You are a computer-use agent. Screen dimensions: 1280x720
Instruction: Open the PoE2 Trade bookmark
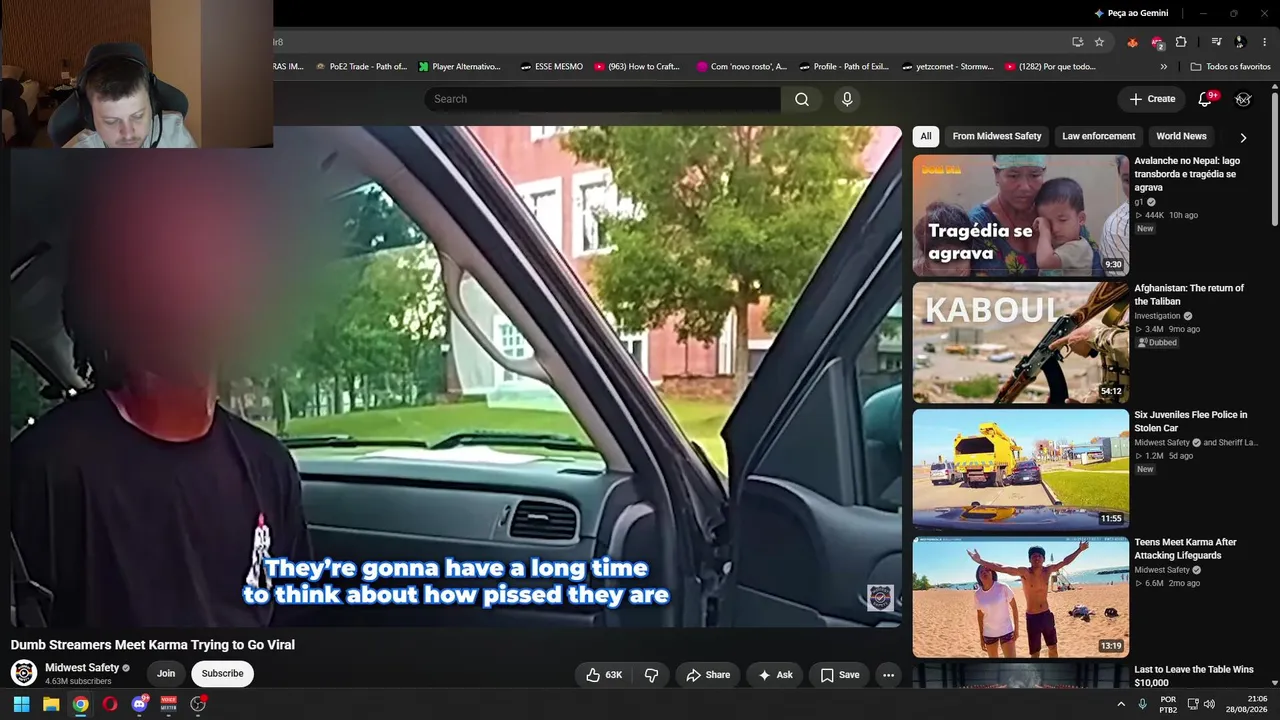[361, 67]
